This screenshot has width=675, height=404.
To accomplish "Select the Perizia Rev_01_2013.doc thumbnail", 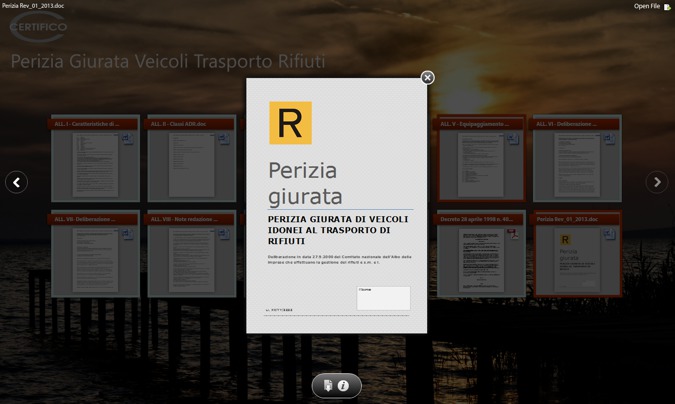I will 577,256.
